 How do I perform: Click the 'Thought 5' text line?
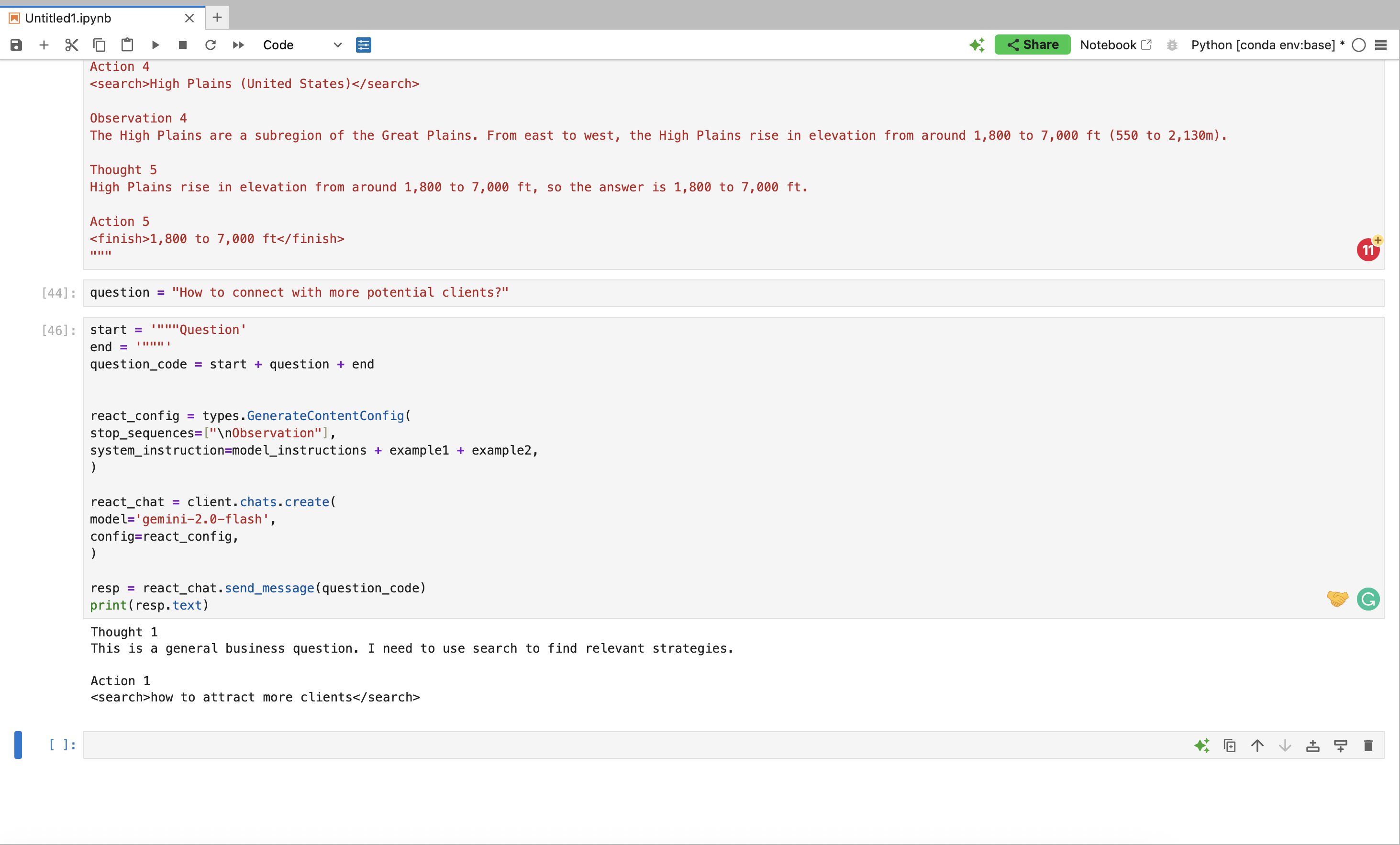click(x=123, y=170)
